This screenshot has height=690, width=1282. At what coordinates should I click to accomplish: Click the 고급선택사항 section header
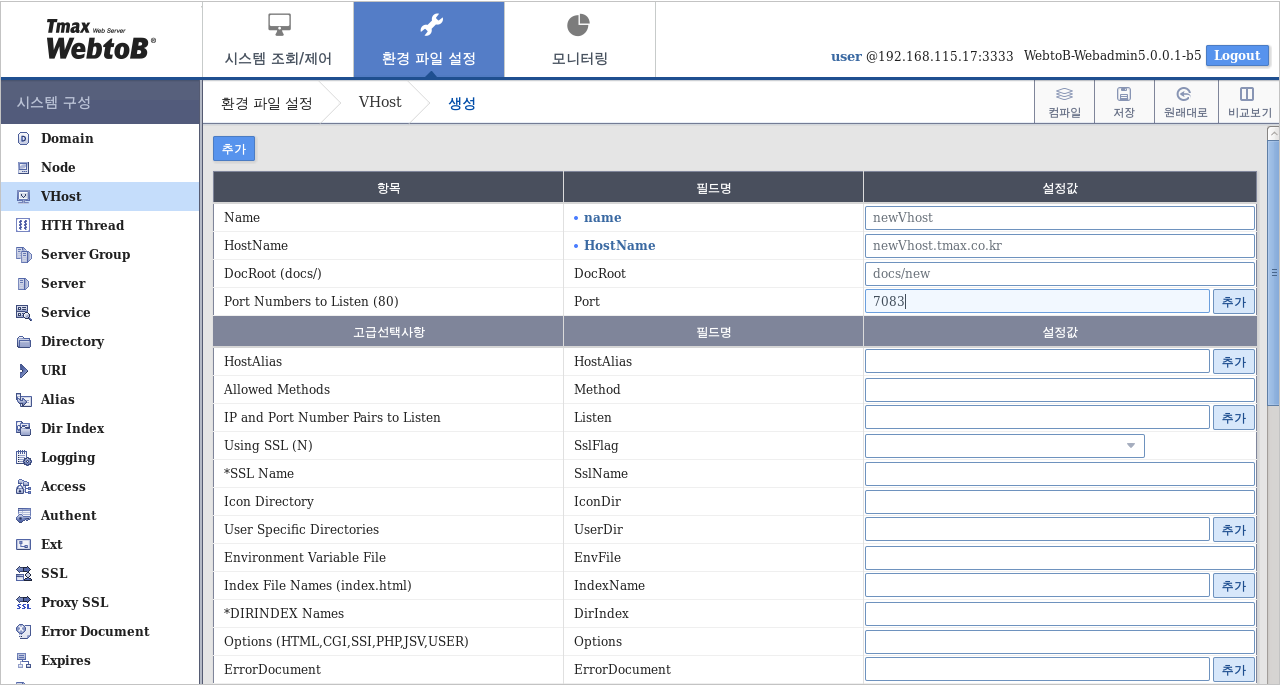[x=388, y=332]
